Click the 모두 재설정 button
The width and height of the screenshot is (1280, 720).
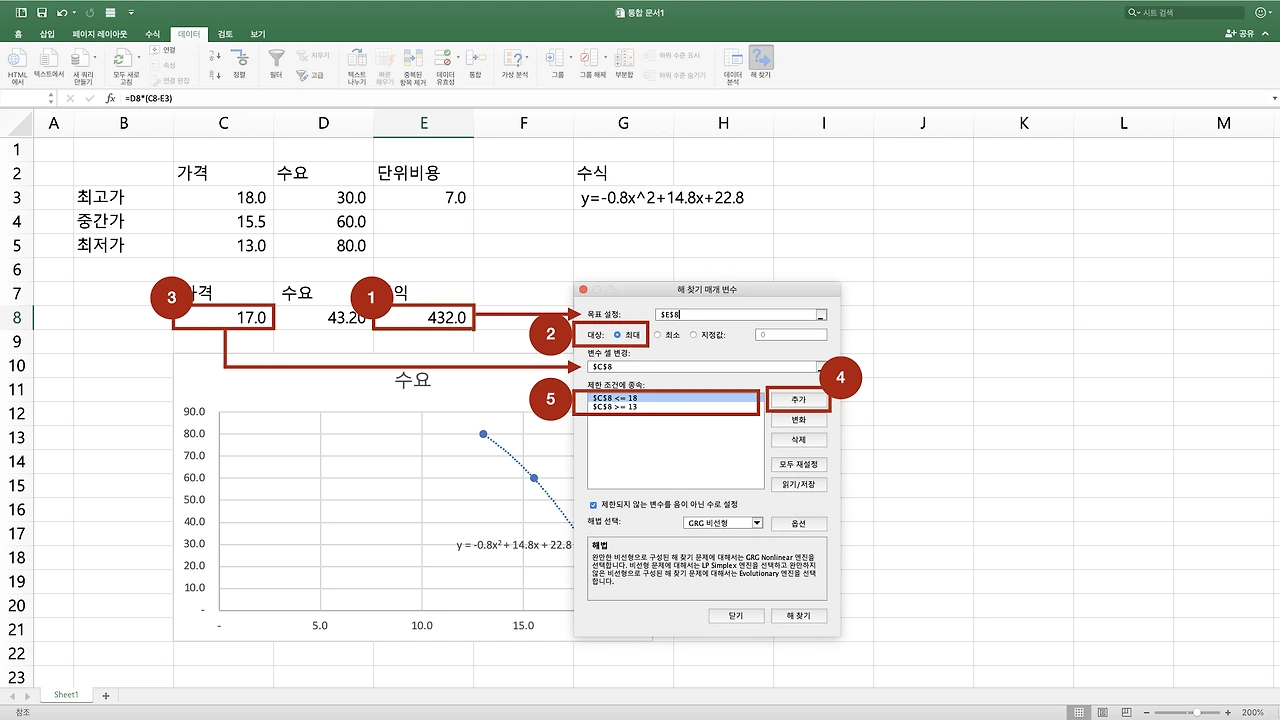799,464
